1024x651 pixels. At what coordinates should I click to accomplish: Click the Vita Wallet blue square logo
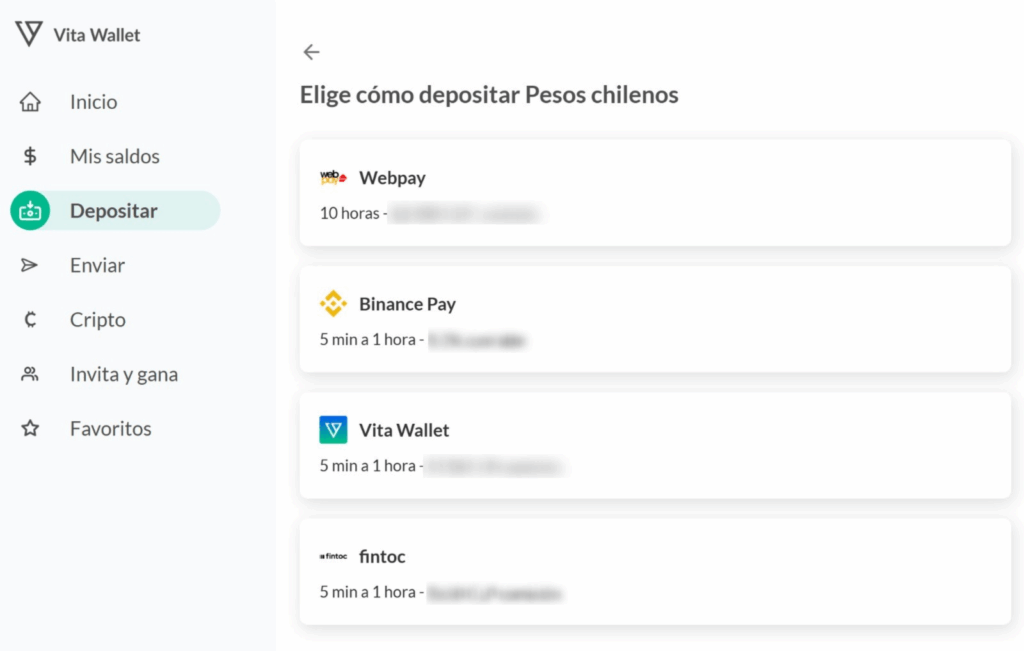(333, 430)
